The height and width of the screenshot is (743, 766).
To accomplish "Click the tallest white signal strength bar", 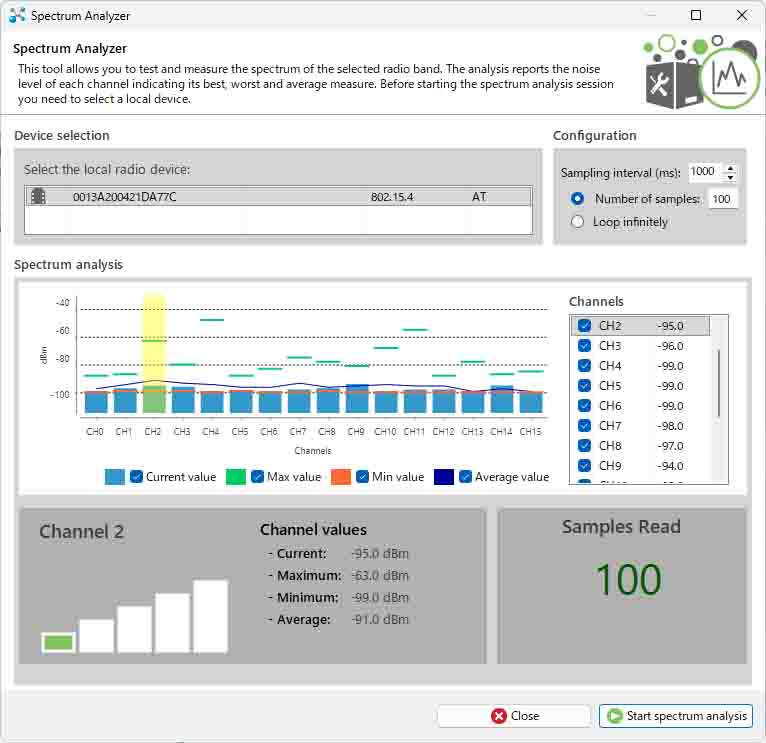I will (210, 616).
